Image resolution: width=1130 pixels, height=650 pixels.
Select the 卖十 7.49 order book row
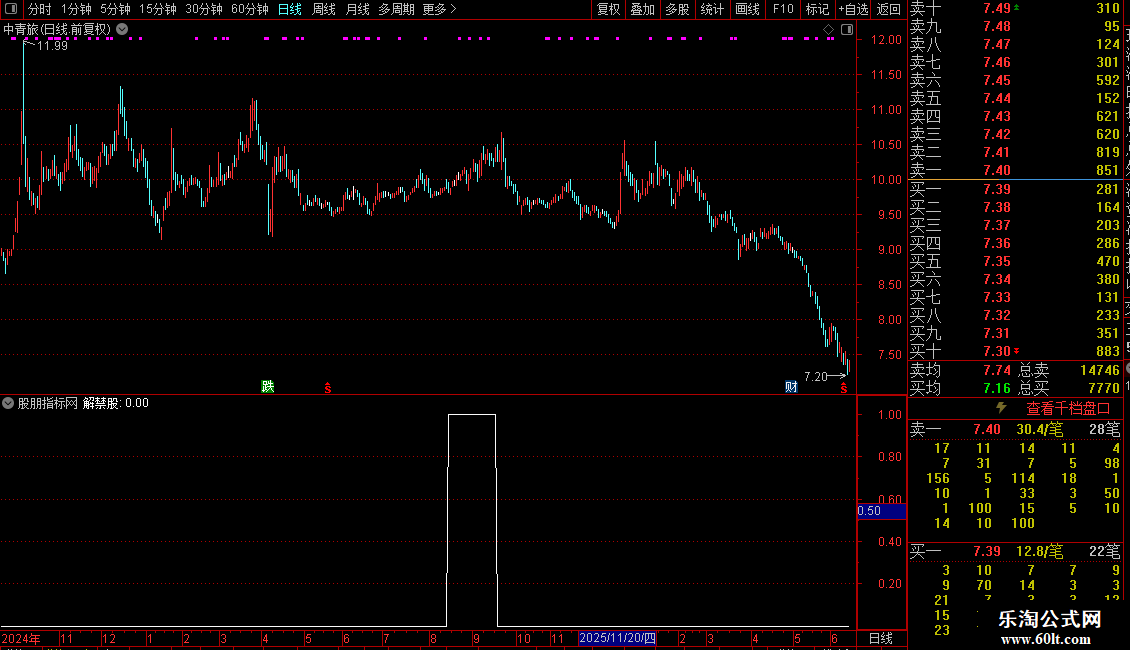(1015, 8)
